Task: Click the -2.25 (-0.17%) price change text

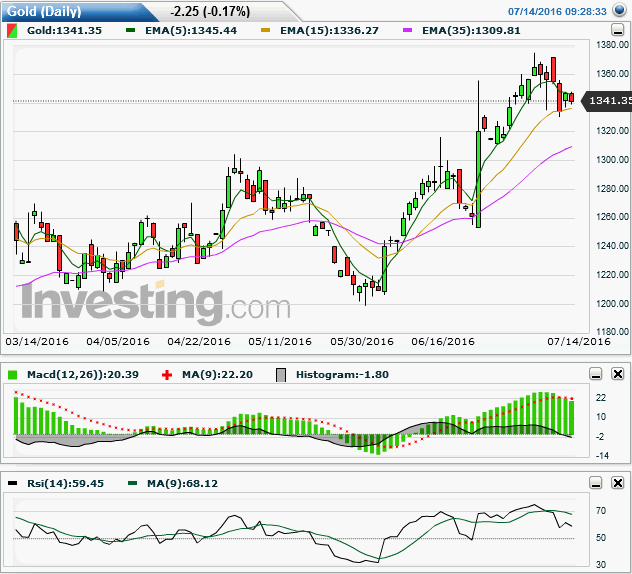Action: pyautogui.click(x=210, y=11)
